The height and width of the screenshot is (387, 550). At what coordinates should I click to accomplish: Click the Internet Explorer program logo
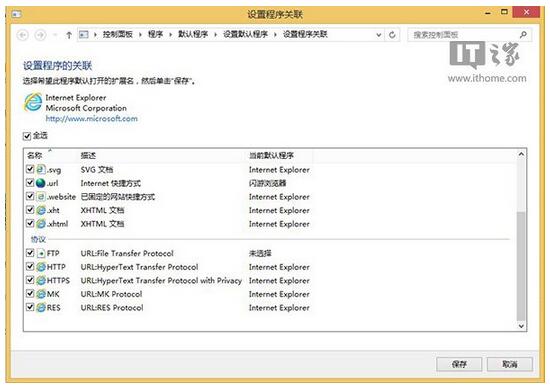click(x=33, y=102)
